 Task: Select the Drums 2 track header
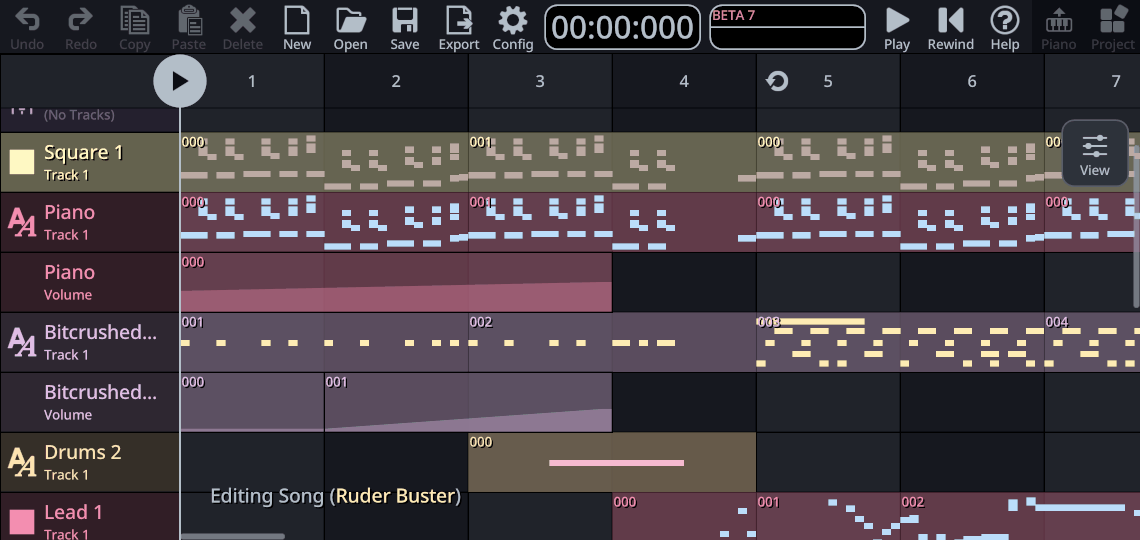point(90,462)
